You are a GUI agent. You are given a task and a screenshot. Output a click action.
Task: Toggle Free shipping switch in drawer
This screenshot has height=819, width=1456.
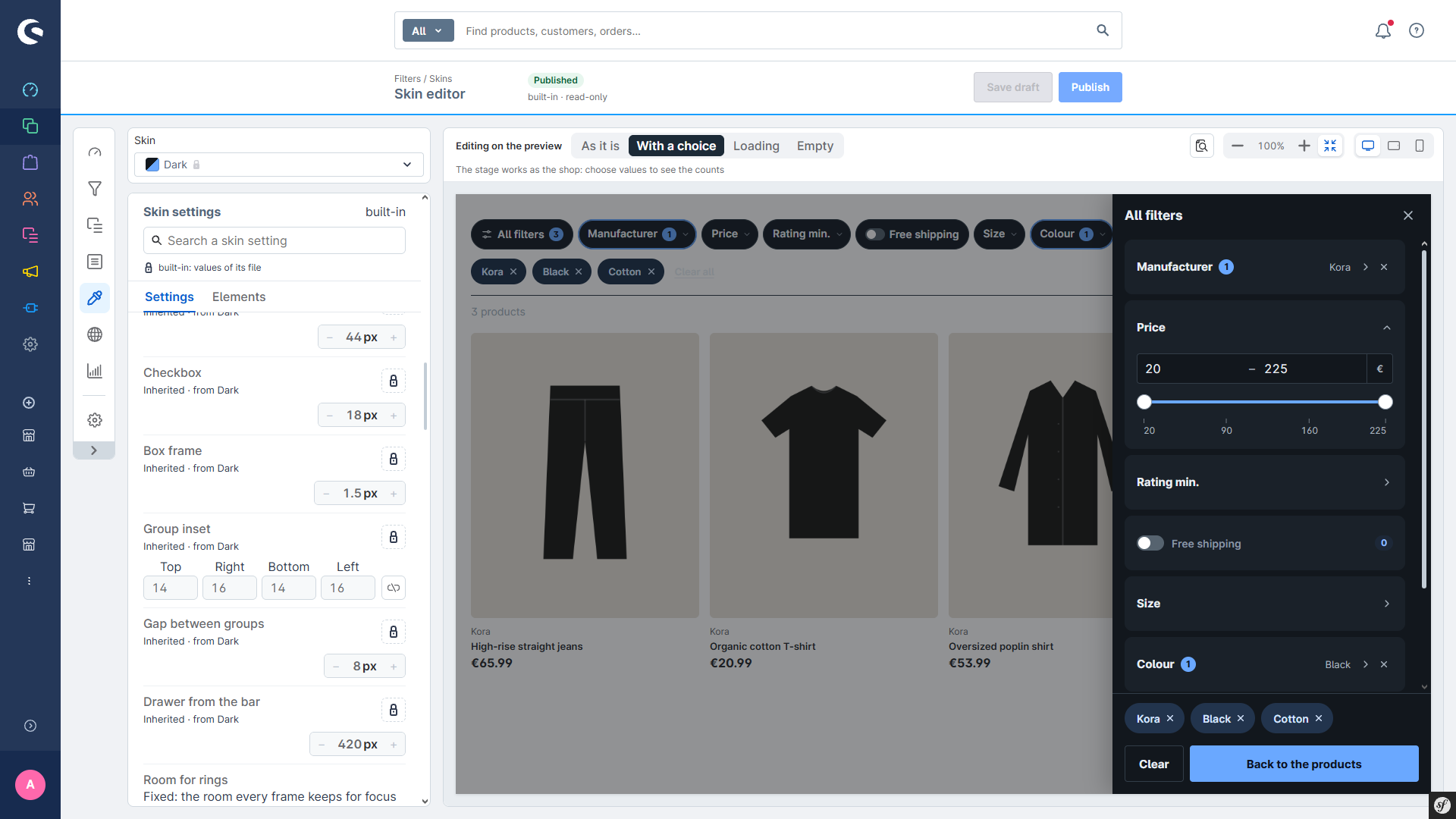coord(1150,543)
